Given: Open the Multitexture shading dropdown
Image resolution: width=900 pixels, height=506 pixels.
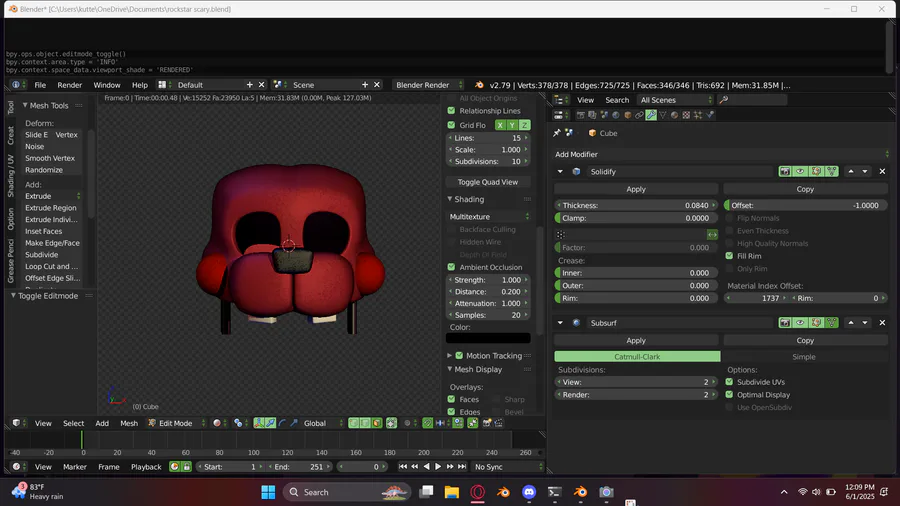Looking at the screenshot, I should point(488,216).
